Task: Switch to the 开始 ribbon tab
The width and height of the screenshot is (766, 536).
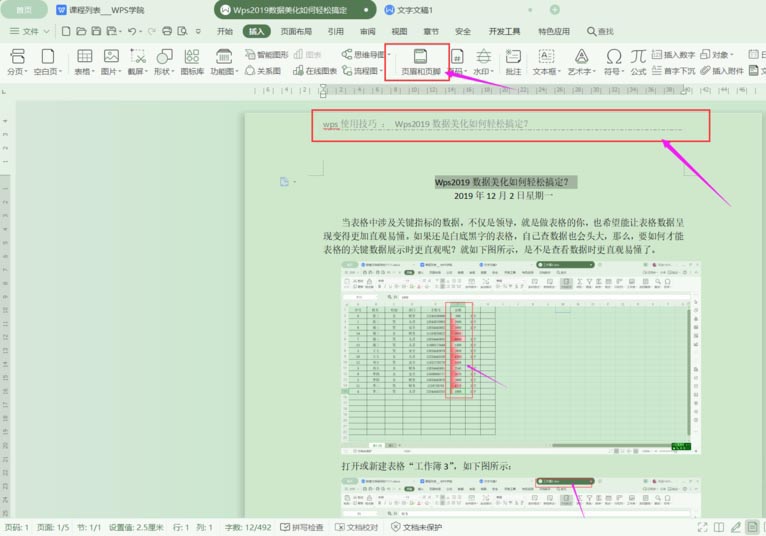Action: click(225, 31)
